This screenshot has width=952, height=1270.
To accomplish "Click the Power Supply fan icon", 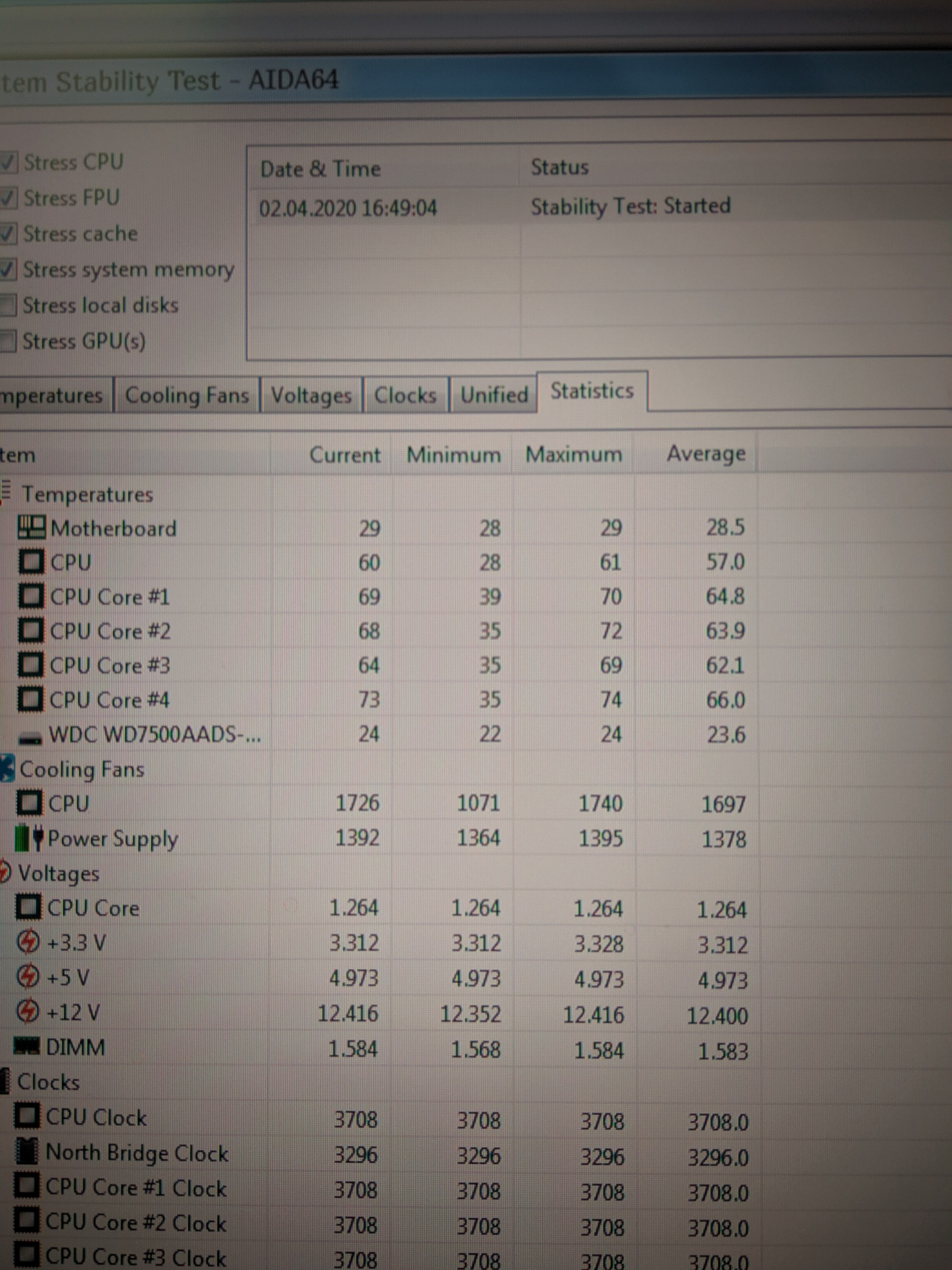I will pyautogui.click(x=29, y=838).
